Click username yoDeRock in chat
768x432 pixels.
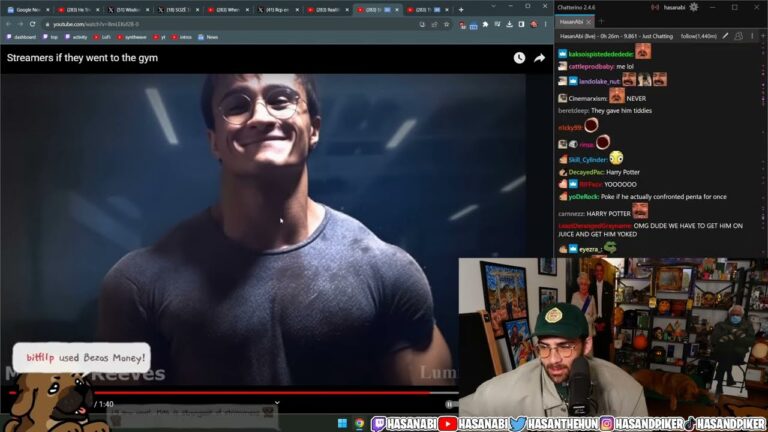click(x=583, y=196)
